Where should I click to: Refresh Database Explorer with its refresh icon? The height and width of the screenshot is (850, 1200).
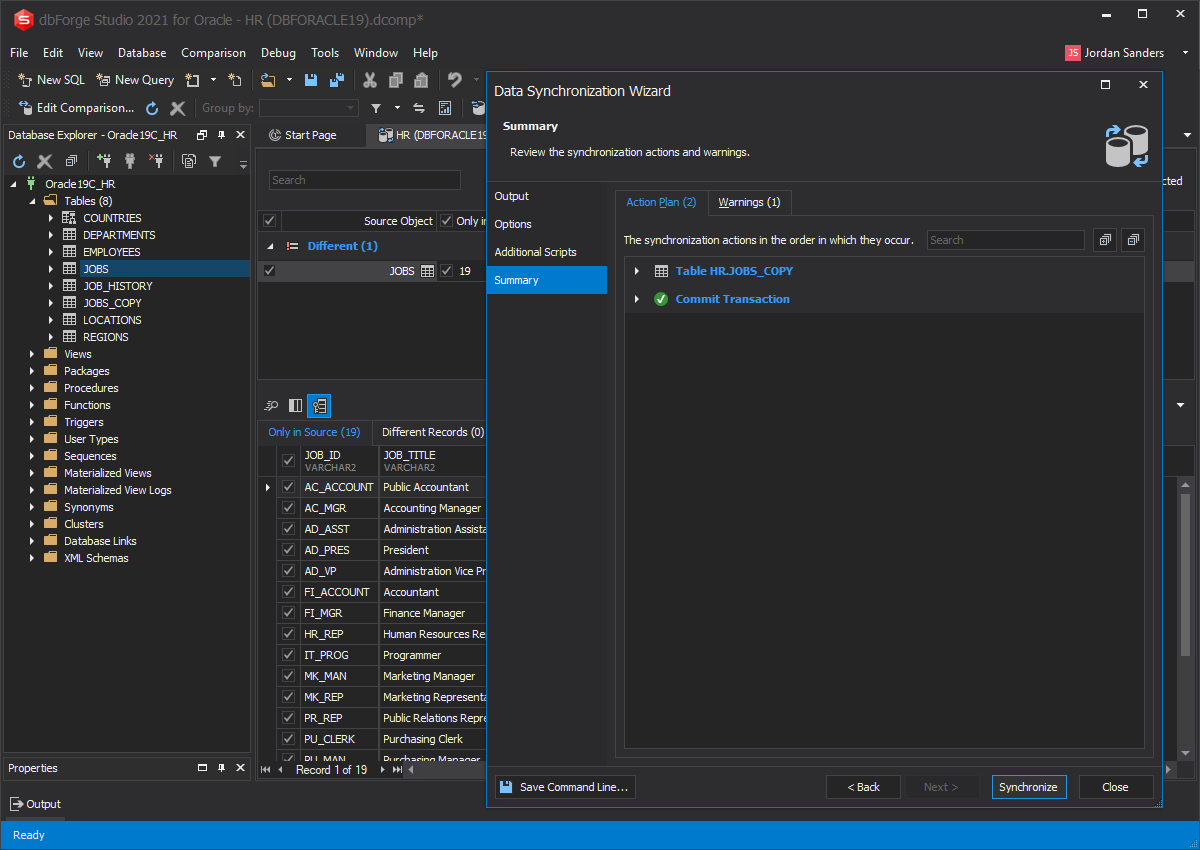click(17, 161)
